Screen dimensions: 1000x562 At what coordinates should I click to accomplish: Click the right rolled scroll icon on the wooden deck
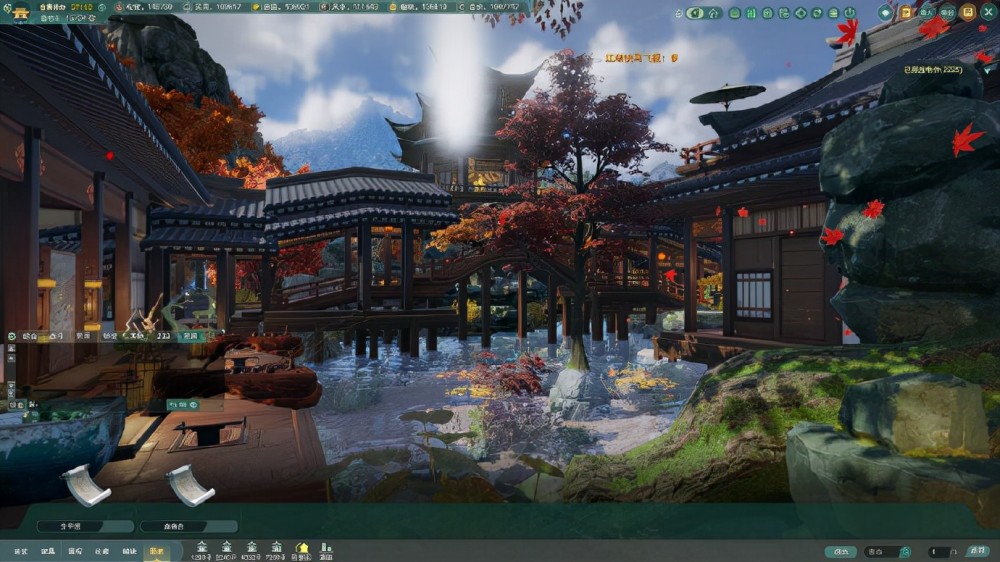[190, 485]
